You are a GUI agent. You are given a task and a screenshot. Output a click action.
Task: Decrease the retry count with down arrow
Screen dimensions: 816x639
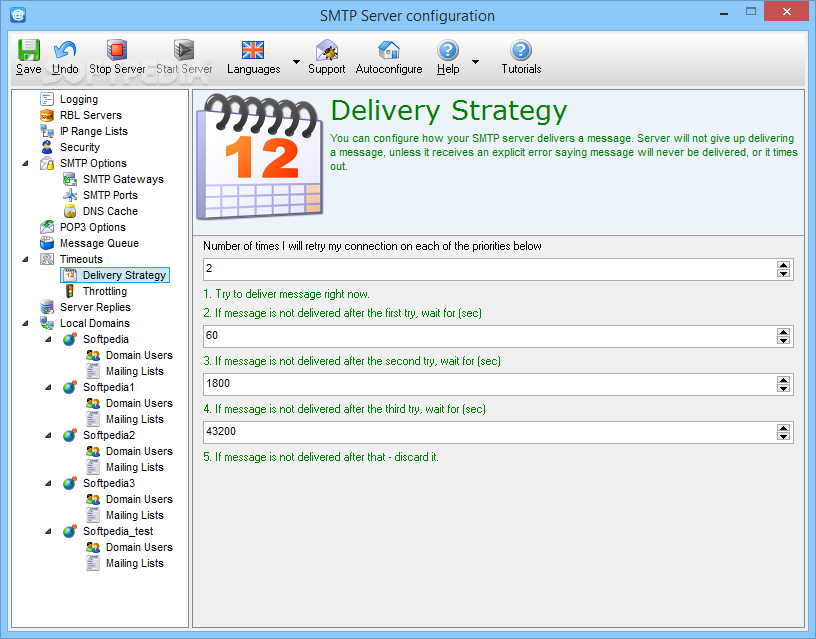click(783, 274)
